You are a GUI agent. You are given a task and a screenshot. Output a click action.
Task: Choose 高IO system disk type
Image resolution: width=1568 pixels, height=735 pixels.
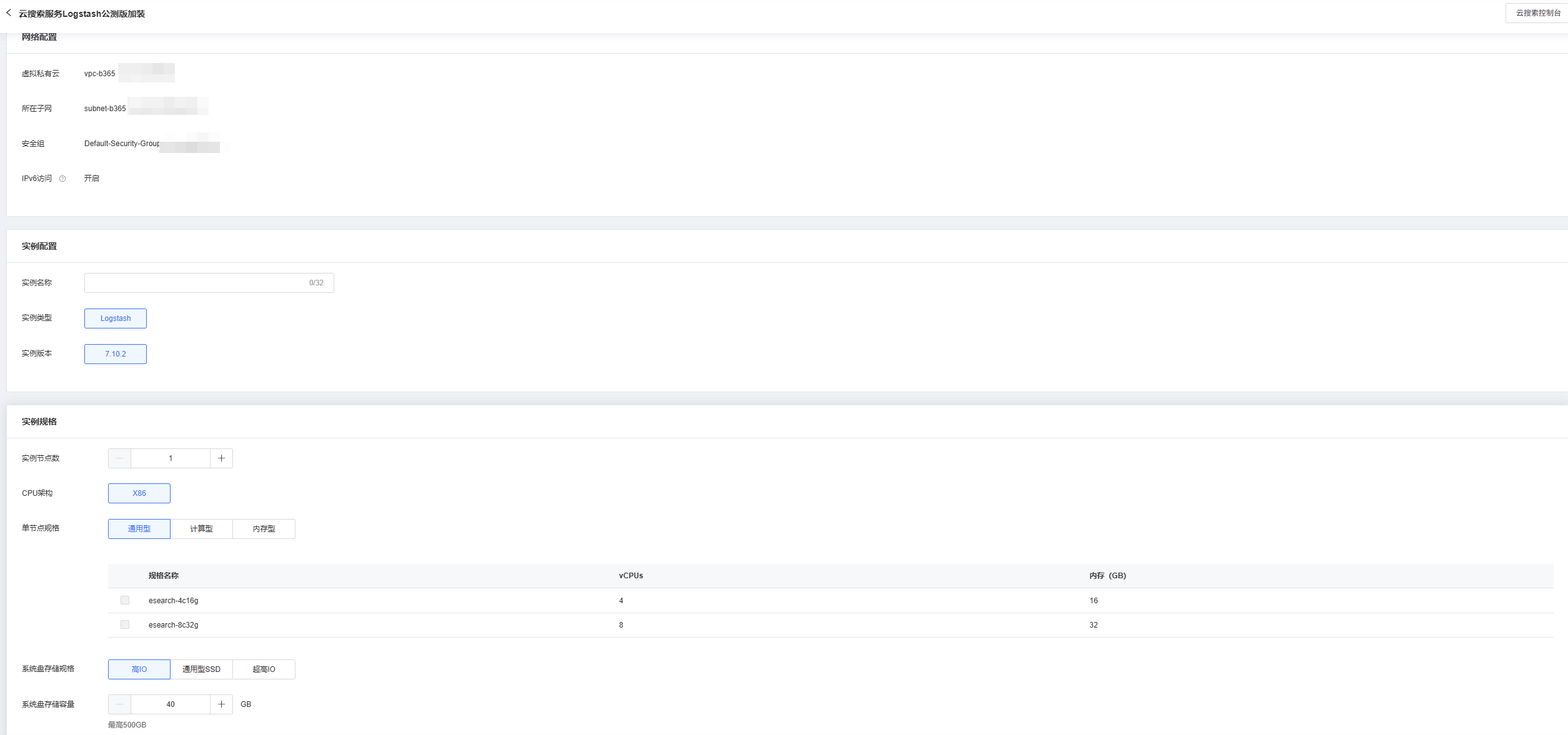[139, 669]
